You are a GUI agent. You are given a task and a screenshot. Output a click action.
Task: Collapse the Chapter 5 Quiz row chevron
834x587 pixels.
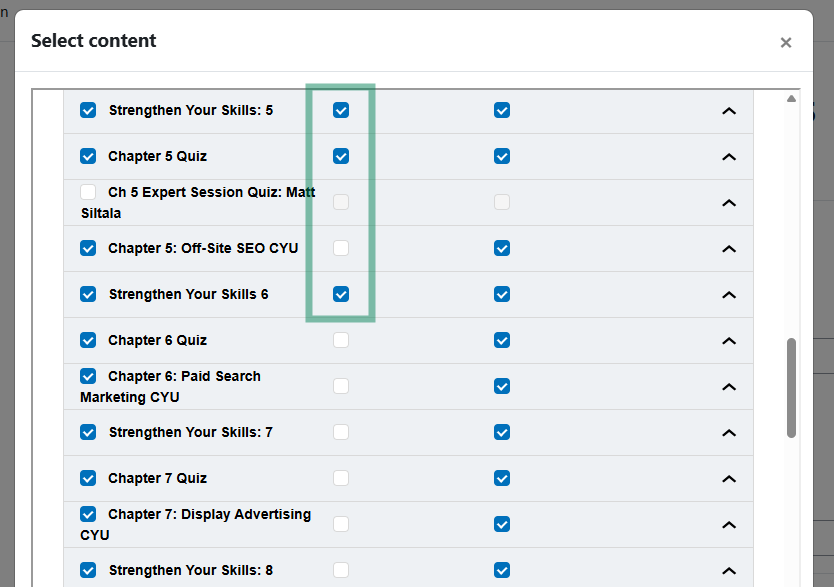(729, 157)
